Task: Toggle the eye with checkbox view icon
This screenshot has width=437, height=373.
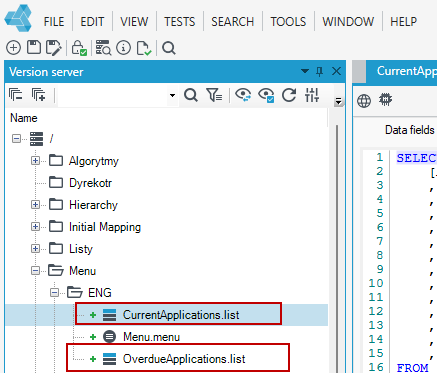Action: [x=266, y=95]
